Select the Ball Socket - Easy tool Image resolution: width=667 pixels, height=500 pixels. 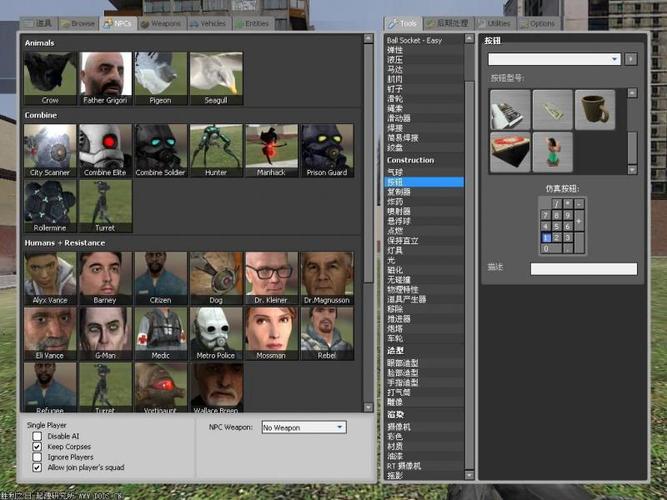coord(424,40)
